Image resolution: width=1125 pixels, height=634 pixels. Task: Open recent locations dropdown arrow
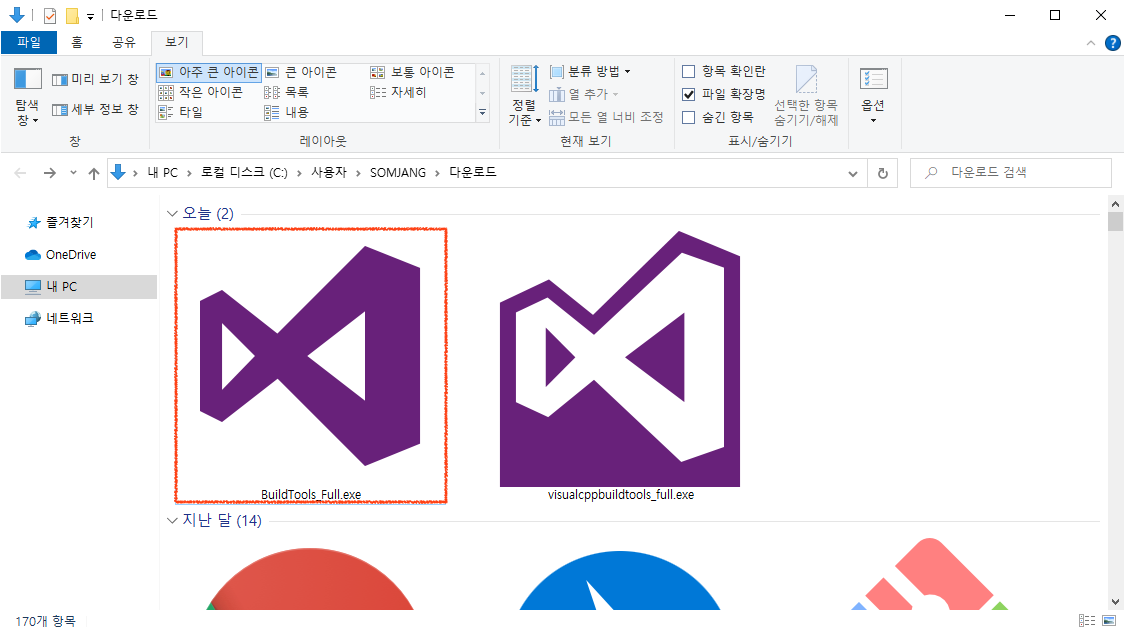tap(73, 173)
